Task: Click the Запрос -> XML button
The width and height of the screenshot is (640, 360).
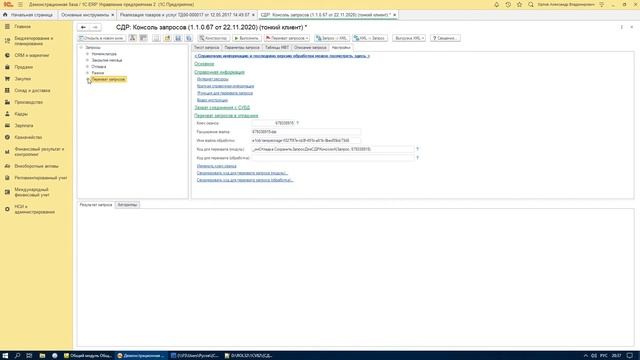Action: [331, 38]
